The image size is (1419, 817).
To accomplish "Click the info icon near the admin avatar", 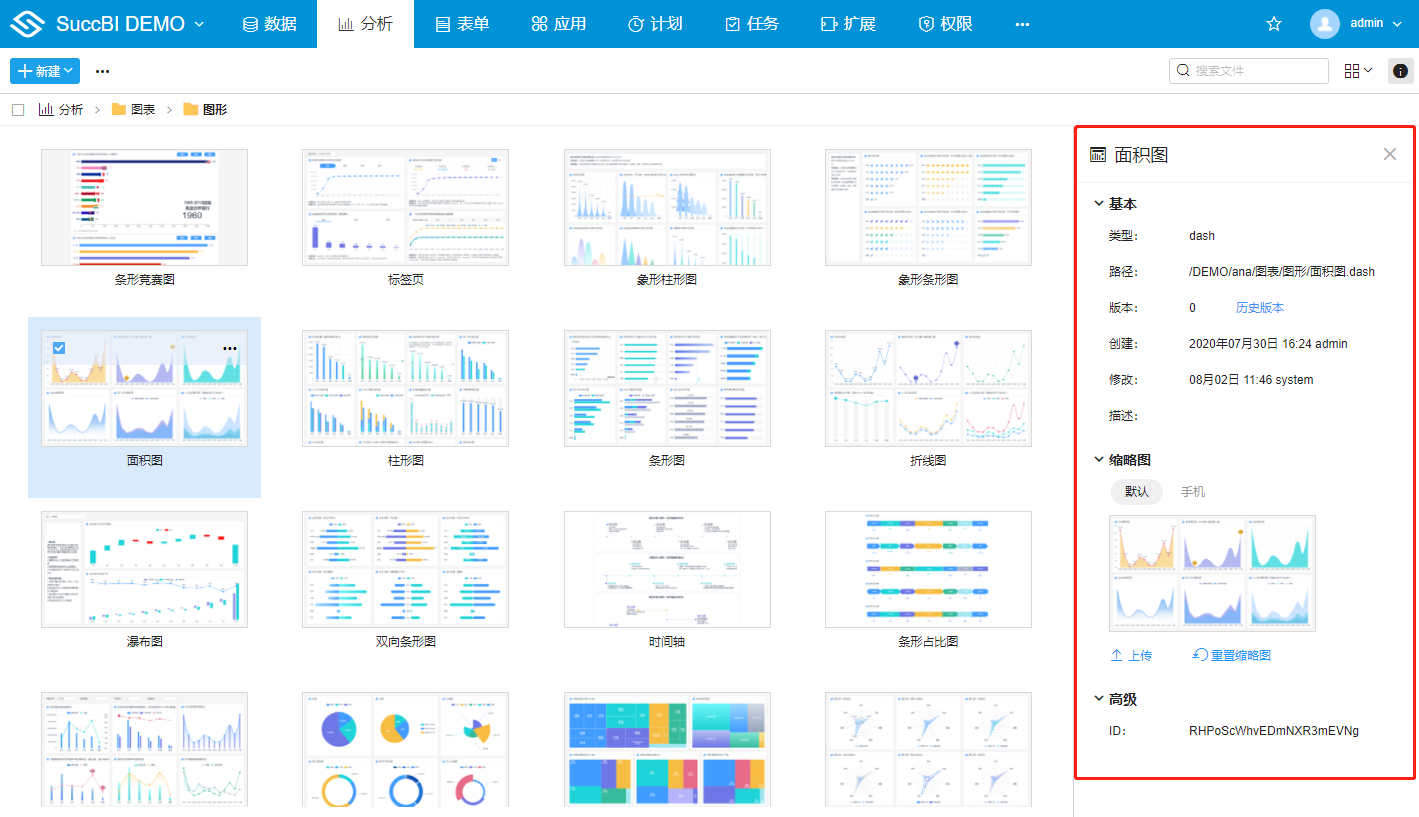I will pos(1400,71).
